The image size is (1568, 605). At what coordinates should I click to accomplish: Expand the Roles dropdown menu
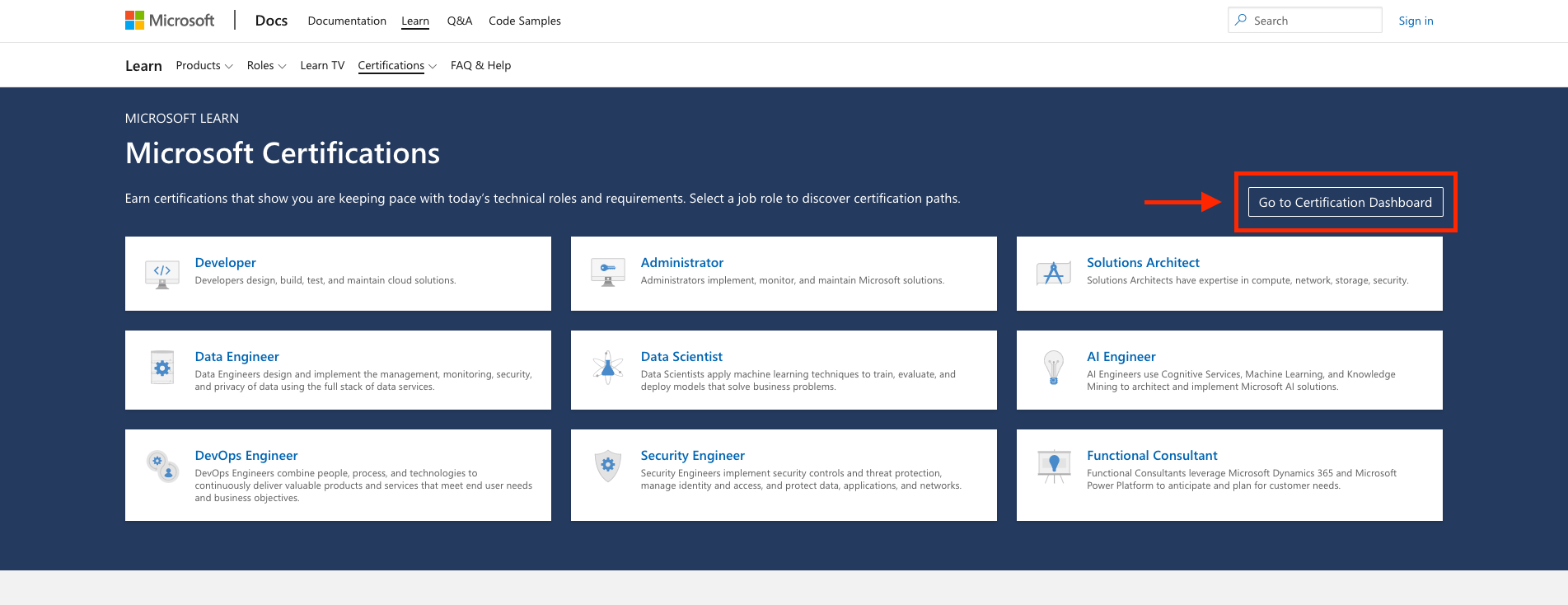pos(266,66)
